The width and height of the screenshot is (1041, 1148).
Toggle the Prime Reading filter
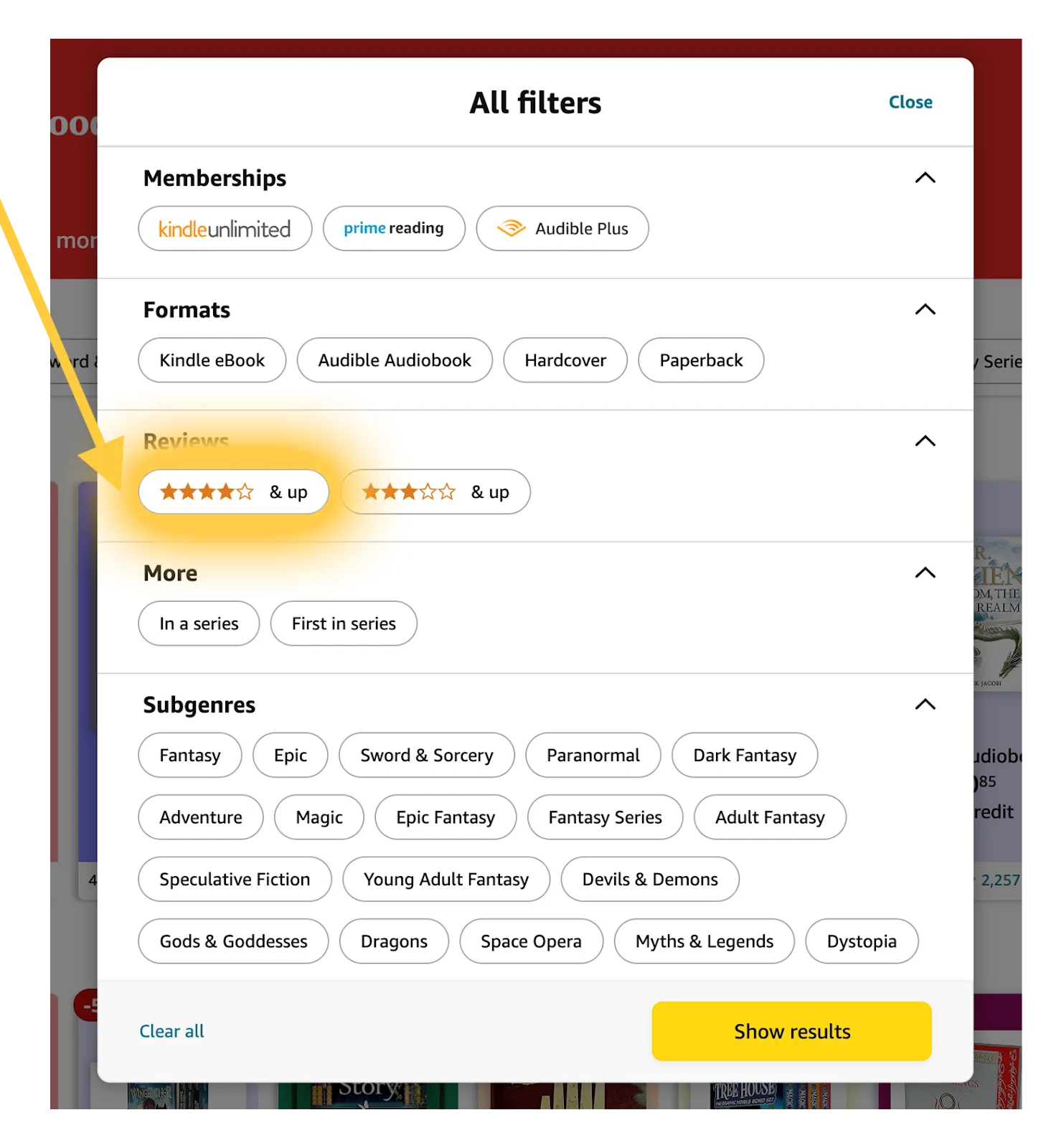pyautogui.click(x=394, y=229)
